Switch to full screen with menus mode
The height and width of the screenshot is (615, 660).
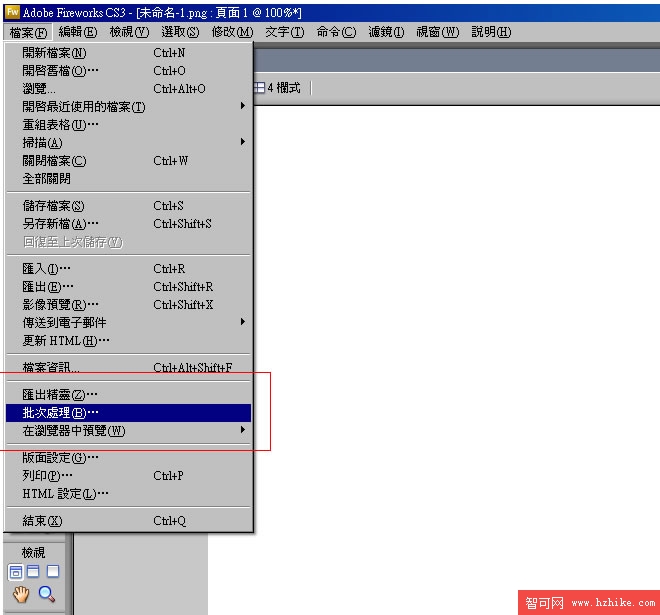coord(34,572)
